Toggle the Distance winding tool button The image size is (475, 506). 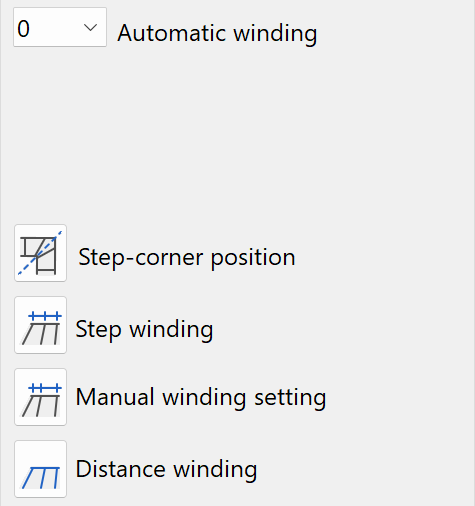[x=40, y=469]
